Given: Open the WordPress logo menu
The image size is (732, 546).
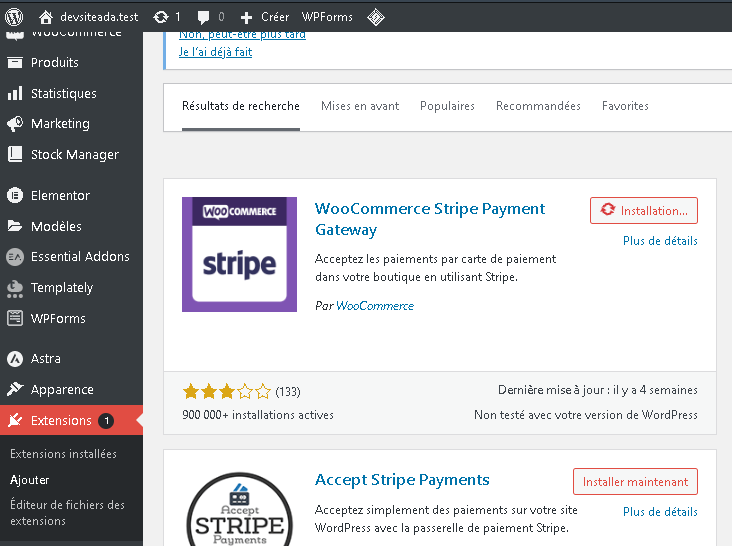Looking at the screenshot, I should pyautogui.click(x=14, y=17).
